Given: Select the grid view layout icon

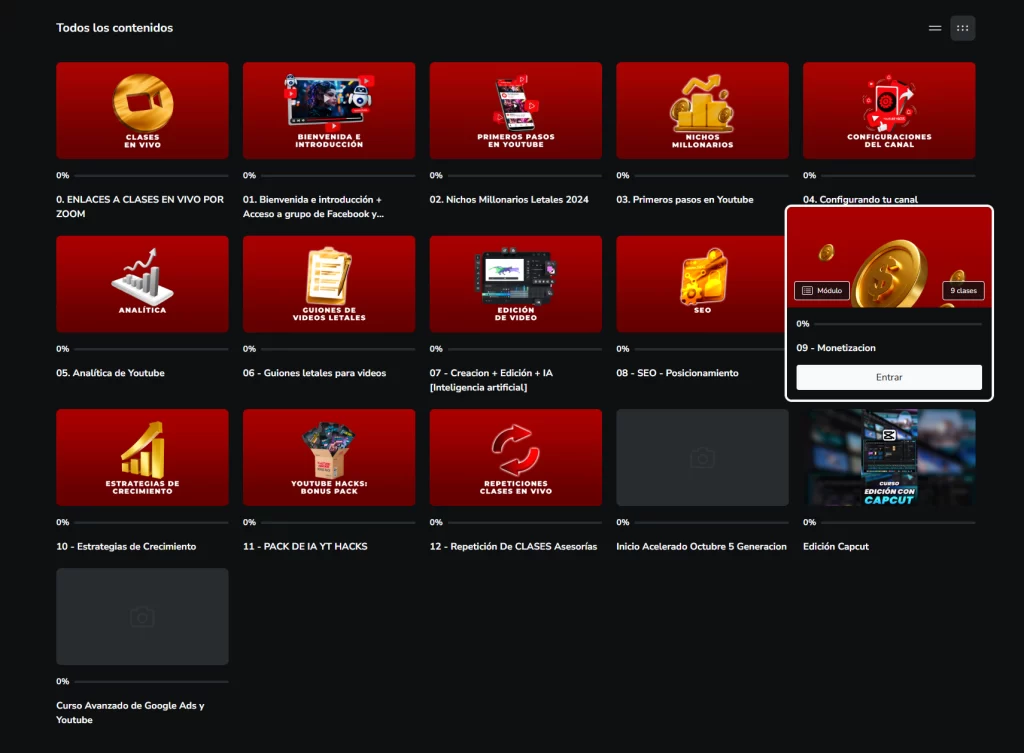Looking at the screenshot, I should tap(962, 28).
